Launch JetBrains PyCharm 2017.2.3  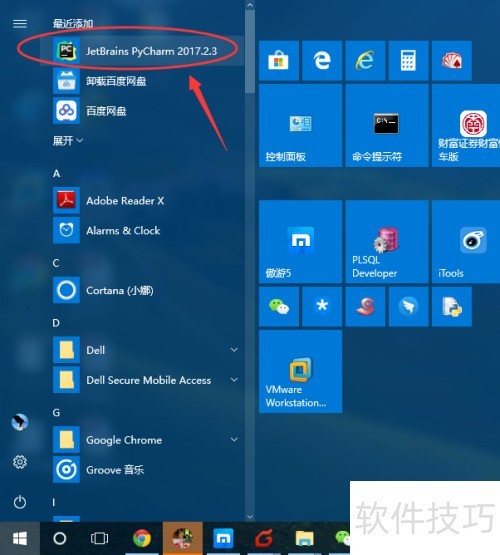pos(142,51)
